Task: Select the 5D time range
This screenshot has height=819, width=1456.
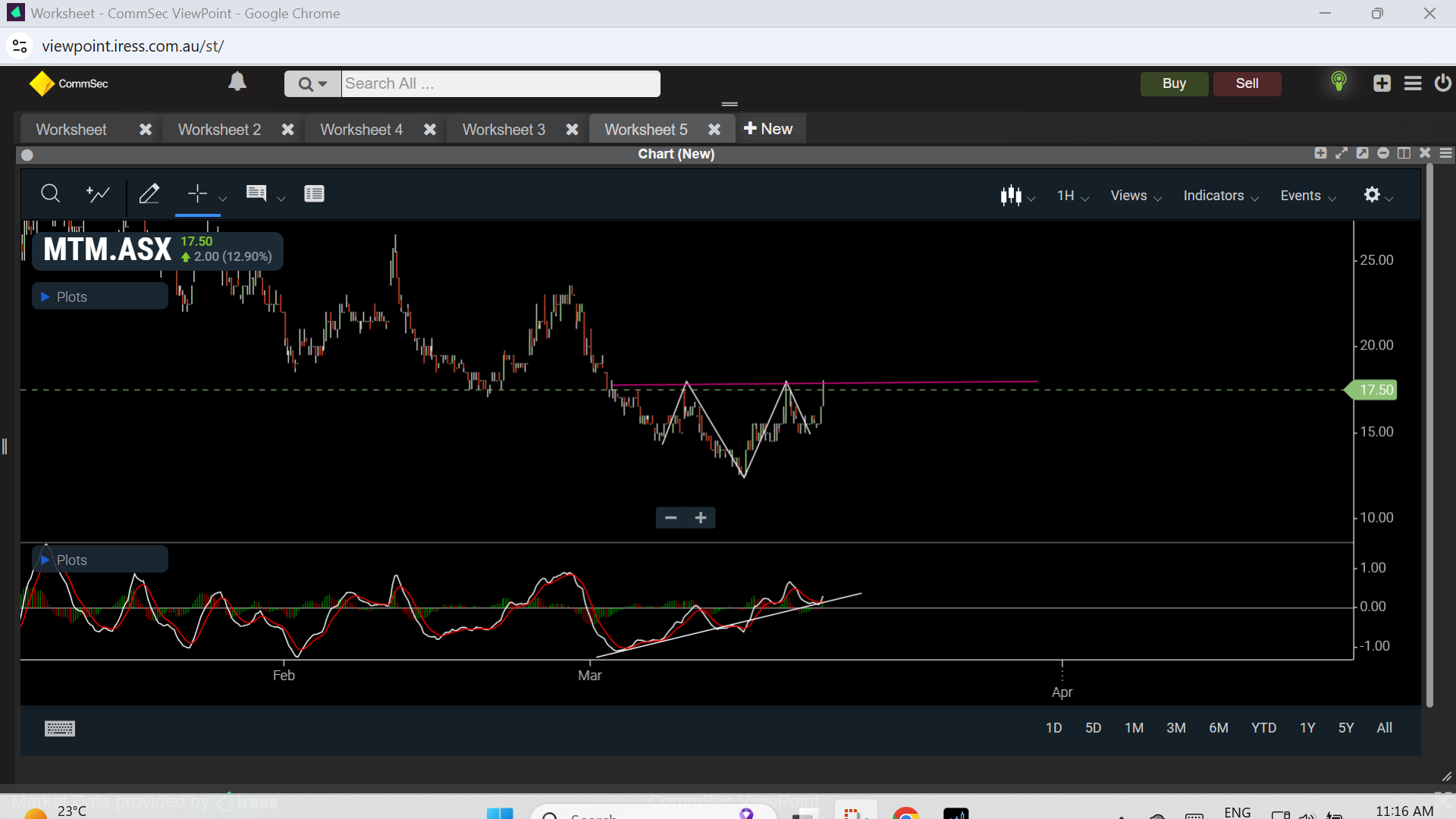Action: (1093, 728)
